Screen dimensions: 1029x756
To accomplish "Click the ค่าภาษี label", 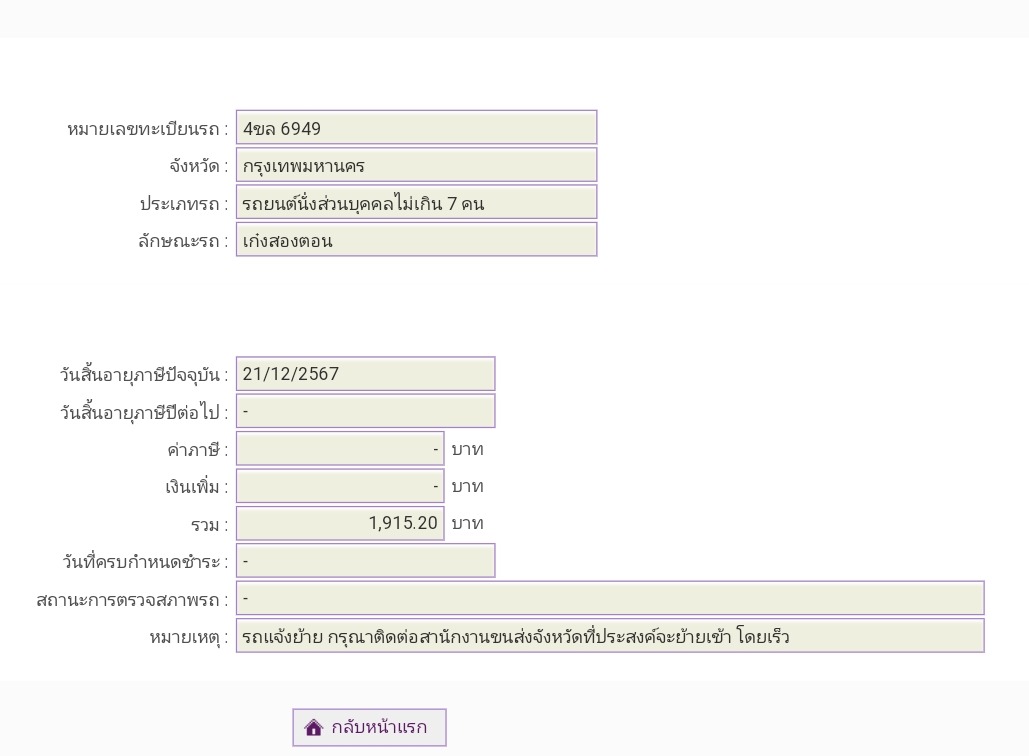I will pos(198,450).
